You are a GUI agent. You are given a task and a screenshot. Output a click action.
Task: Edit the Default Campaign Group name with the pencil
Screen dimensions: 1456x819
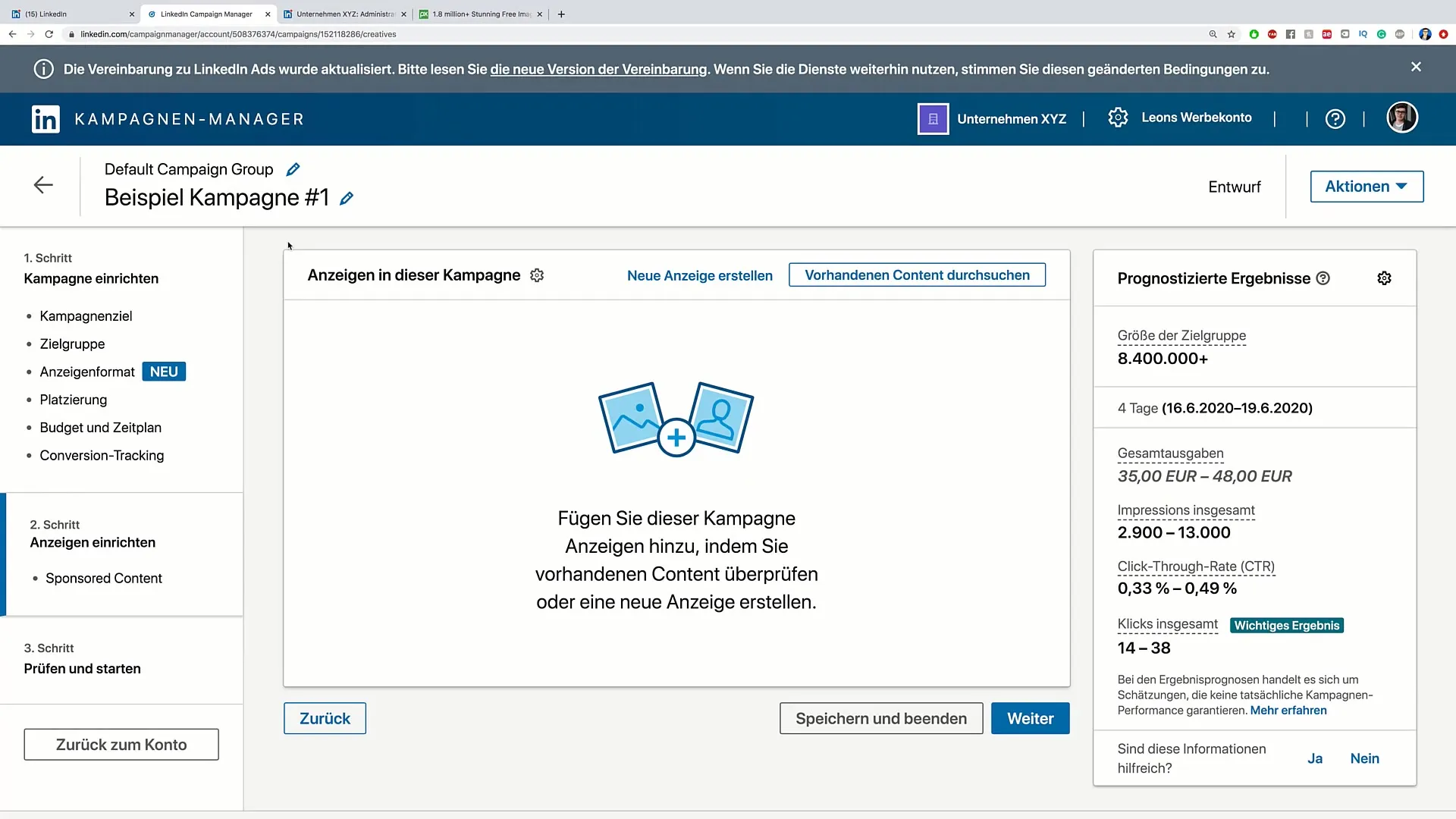pyautogui.click(x=293, y=169)
